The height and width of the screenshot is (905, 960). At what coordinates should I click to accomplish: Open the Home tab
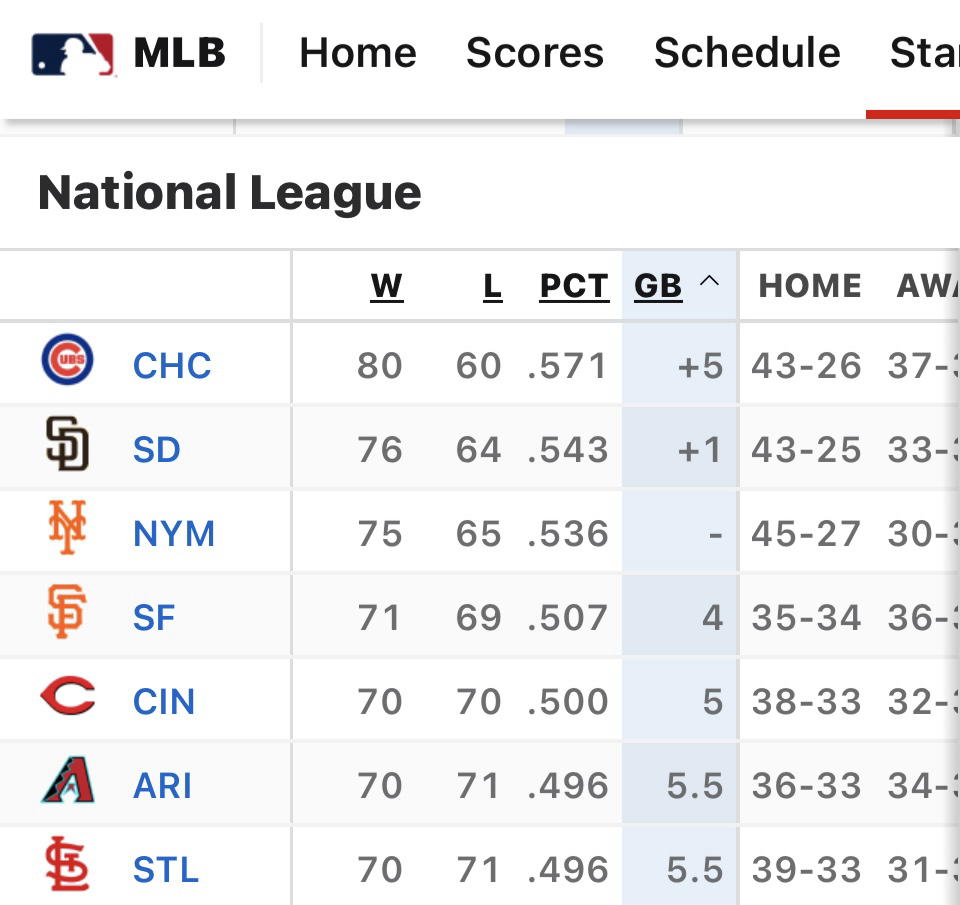click(357, 53)
